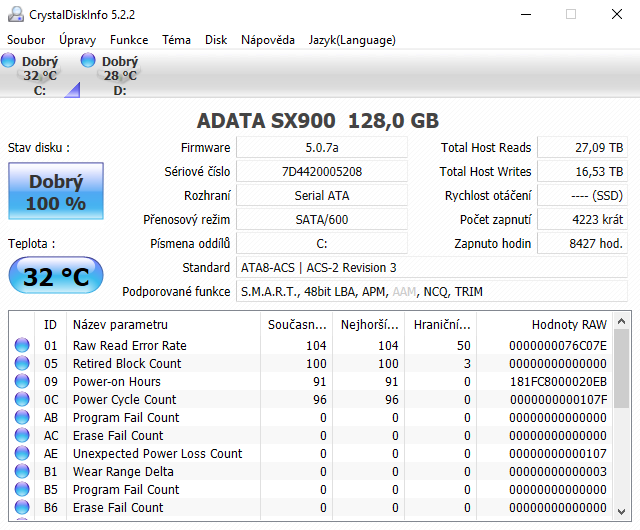
Task: Select the Power Cycle Count row
Action: pyautogui.click(x=311, y=399)
